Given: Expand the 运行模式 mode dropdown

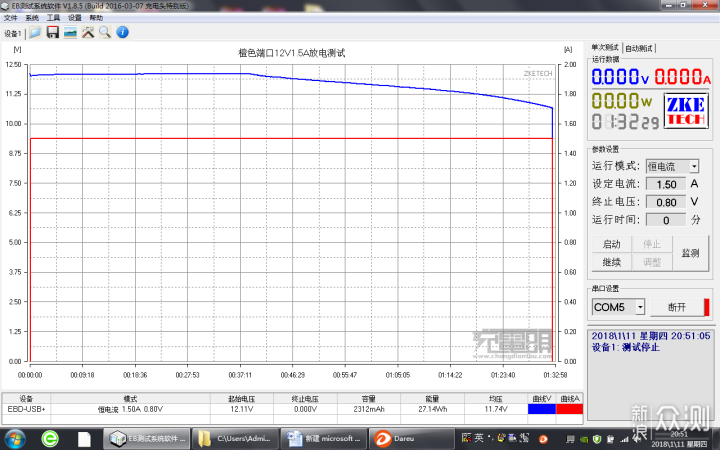Looking at the screenshot, I should [672, 166].
